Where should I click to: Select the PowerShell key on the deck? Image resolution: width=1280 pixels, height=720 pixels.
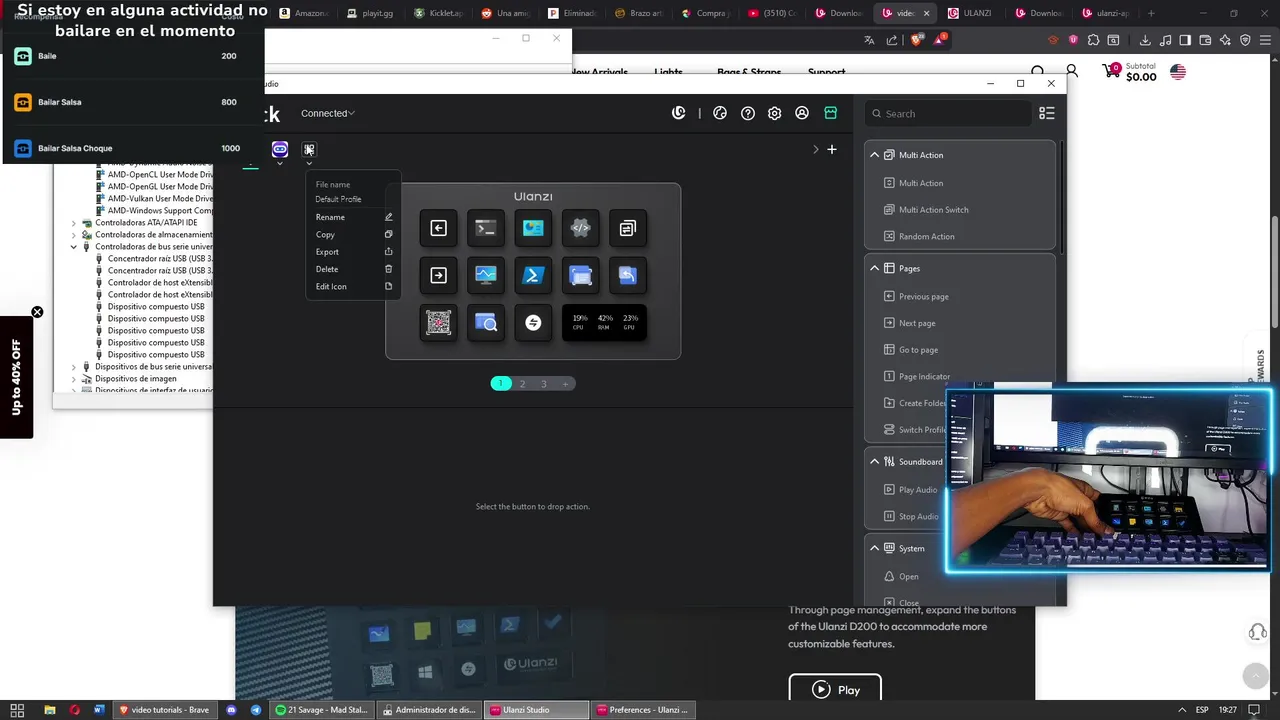(x=533, y=275)
